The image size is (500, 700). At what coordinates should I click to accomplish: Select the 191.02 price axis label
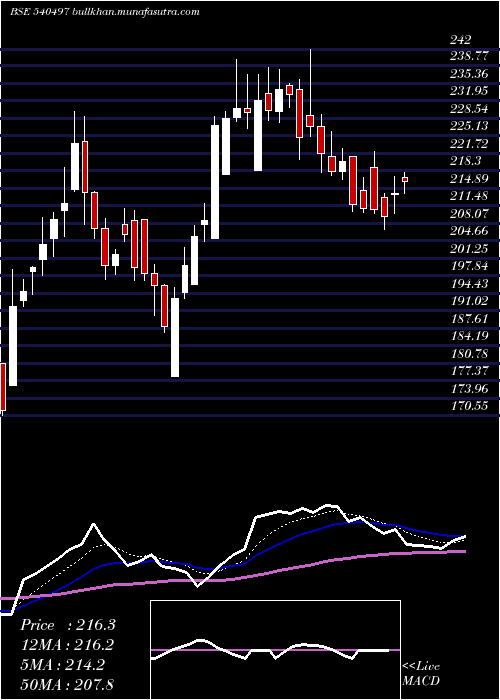click(469, 301)
